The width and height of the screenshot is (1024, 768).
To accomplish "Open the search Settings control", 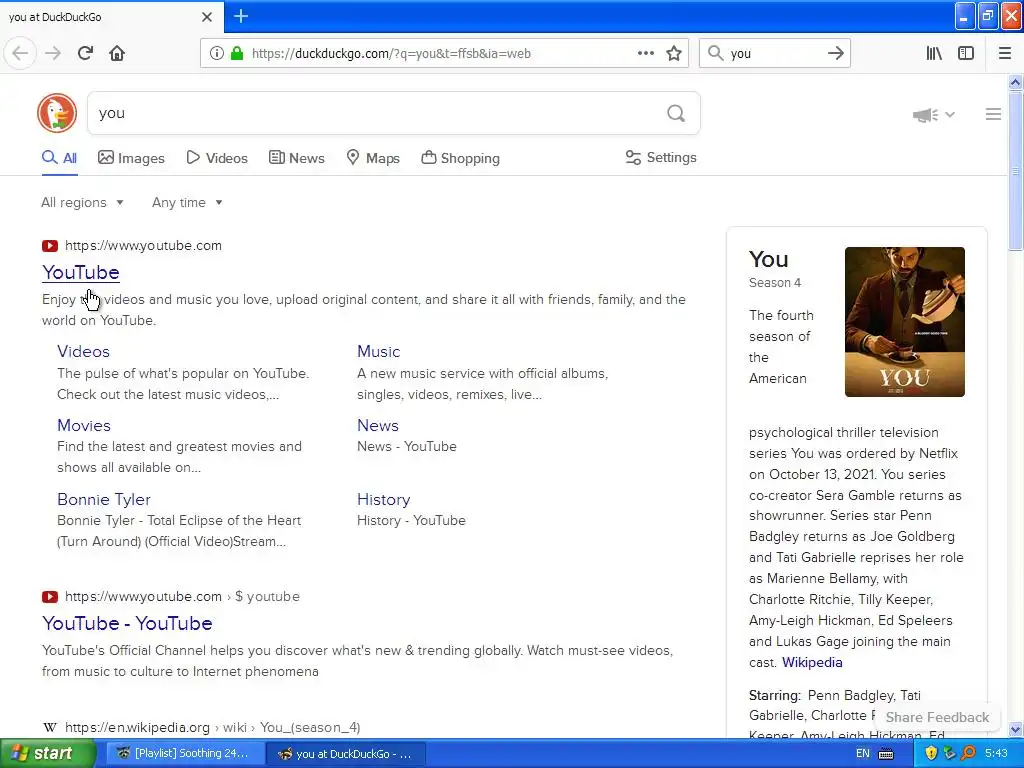I will [x=661, y=157].
